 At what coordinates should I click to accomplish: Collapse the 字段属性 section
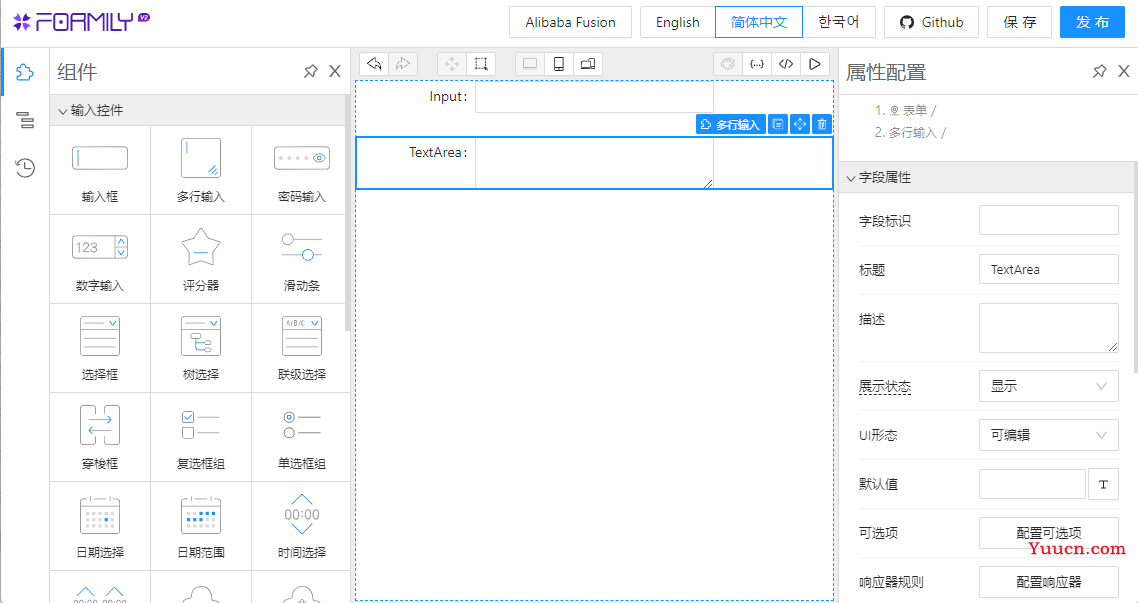click(x=987, y=177)
